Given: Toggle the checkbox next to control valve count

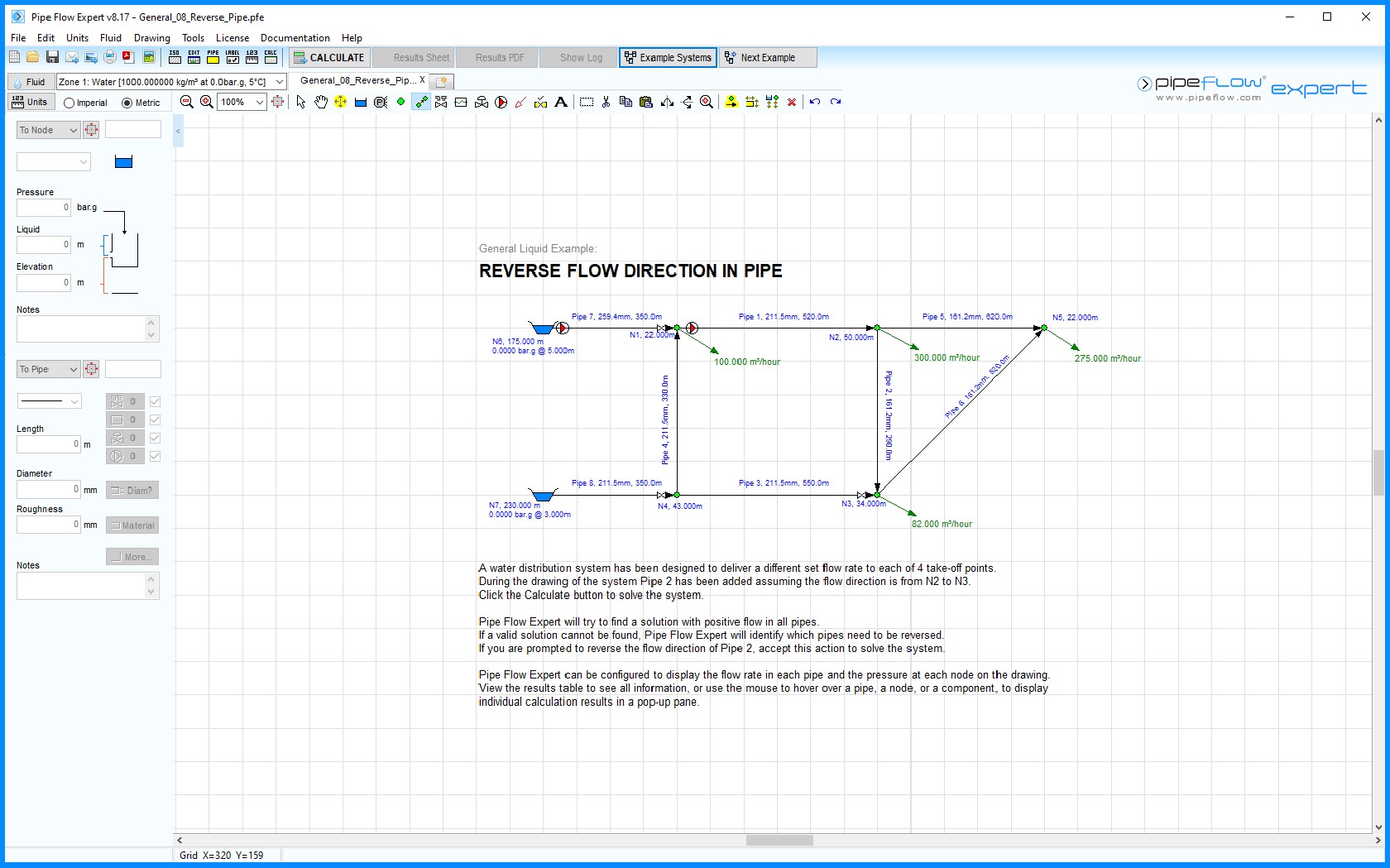Looking at the screenshot, I should 155,438.
